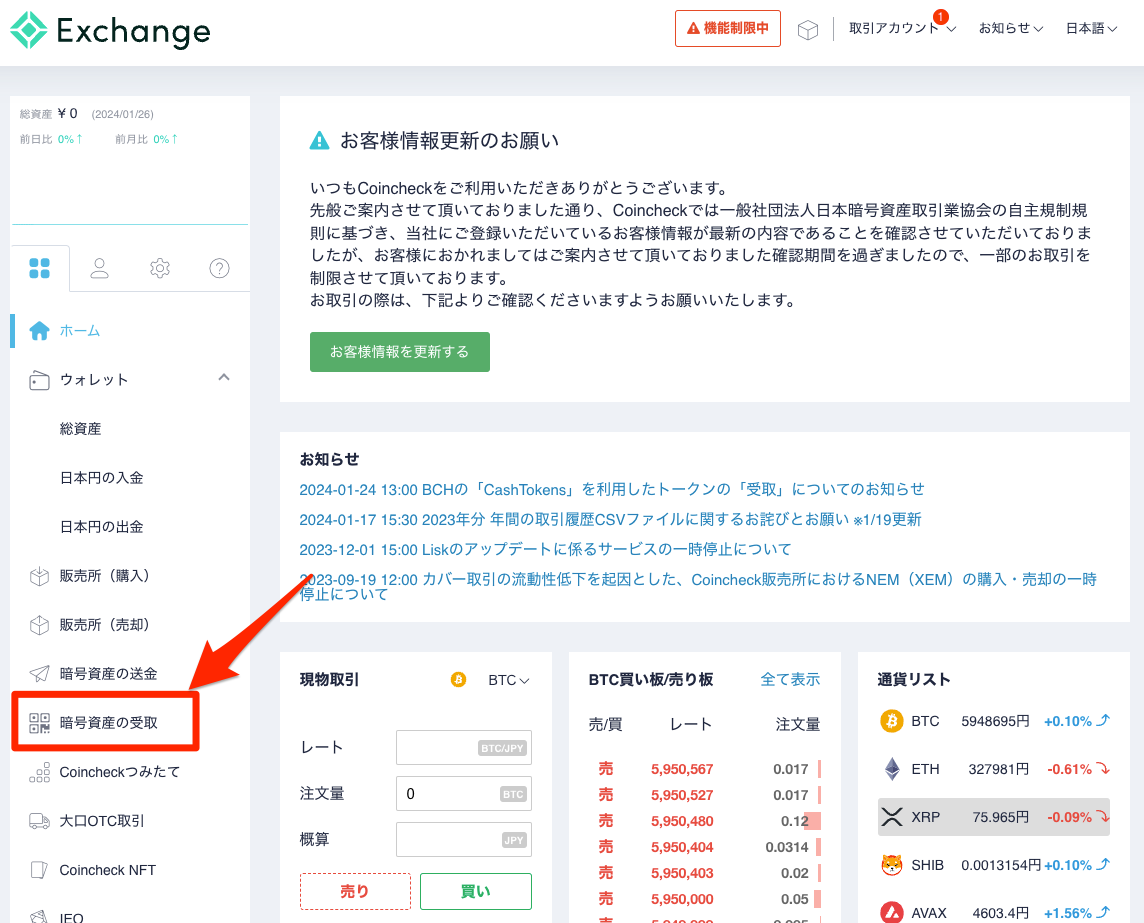Open 大口OTC取引 page
The width and height of the screenshot is (1144, 923).
[102, 821]
